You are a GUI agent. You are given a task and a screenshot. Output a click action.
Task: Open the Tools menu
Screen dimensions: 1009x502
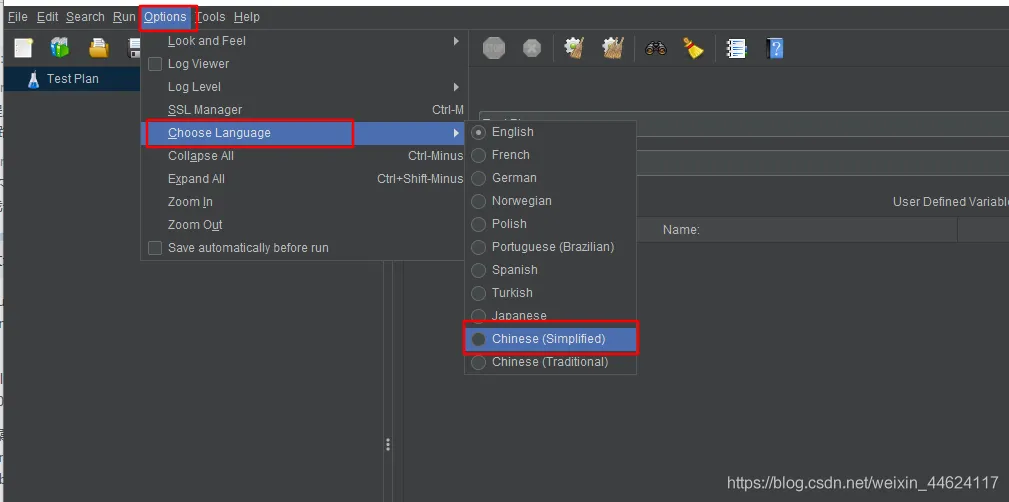point(211,17)
